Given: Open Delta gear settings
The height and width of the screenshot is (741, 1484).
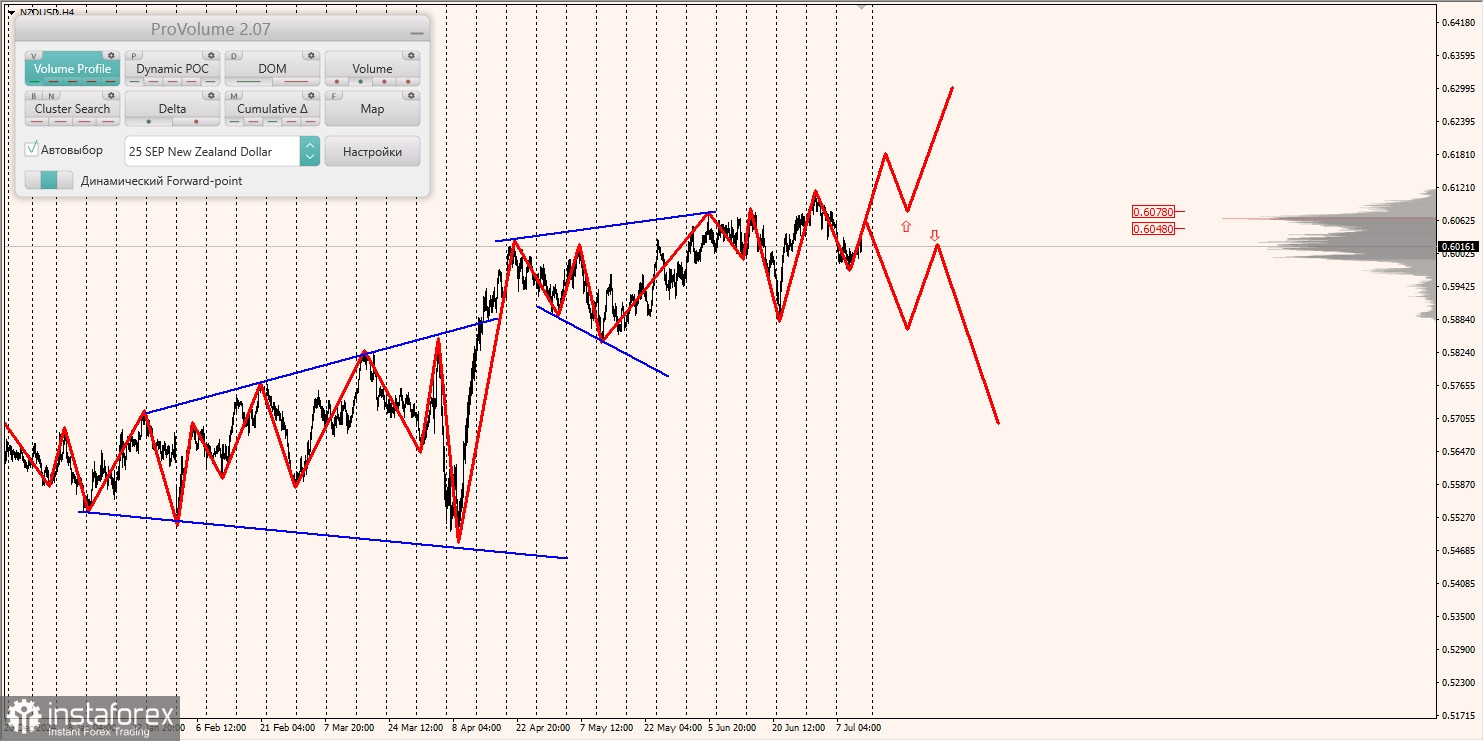Looking at the screenshot, I should [x=211, y=95].
